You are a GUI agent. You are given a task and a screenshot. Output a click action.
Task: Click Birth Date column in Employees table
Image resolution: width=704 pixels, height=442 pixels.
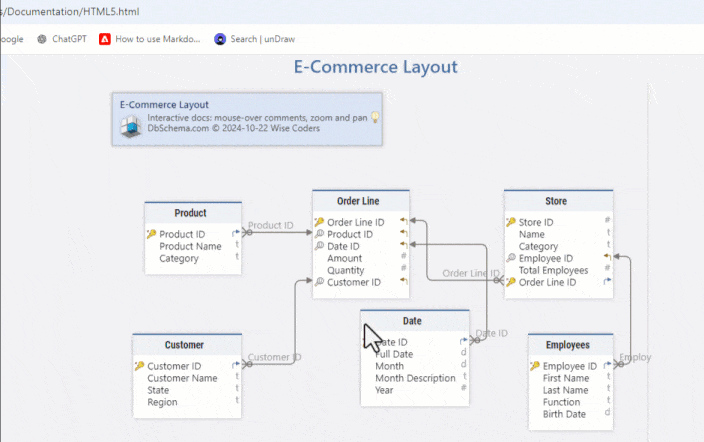tap(564, 414)
